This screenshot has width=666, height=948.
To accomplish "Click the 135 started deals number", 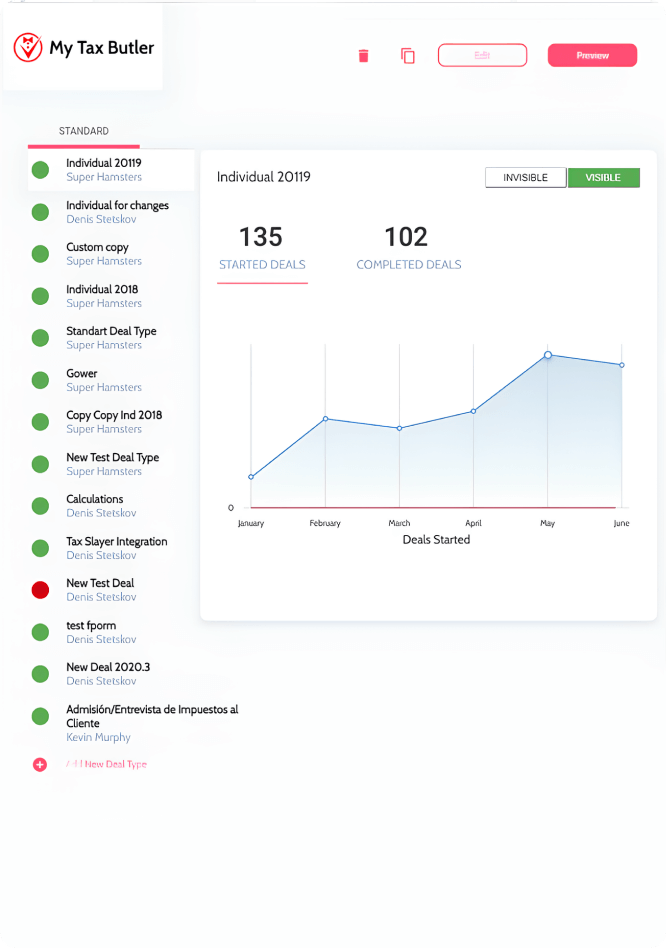I will pyautogui.click(x=261, y=237).
